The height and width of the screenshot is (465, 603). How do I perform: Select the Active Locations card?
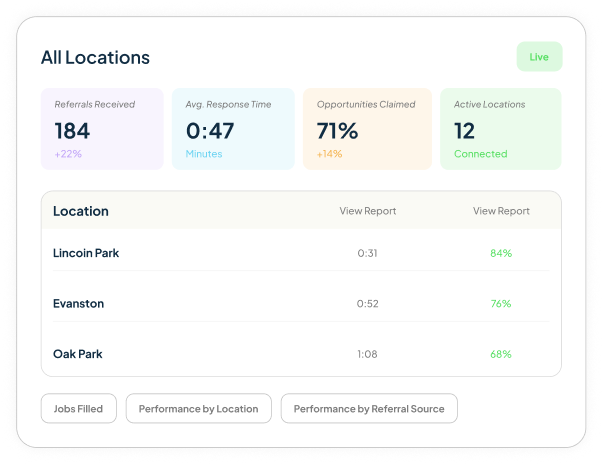tap(501, 129)
